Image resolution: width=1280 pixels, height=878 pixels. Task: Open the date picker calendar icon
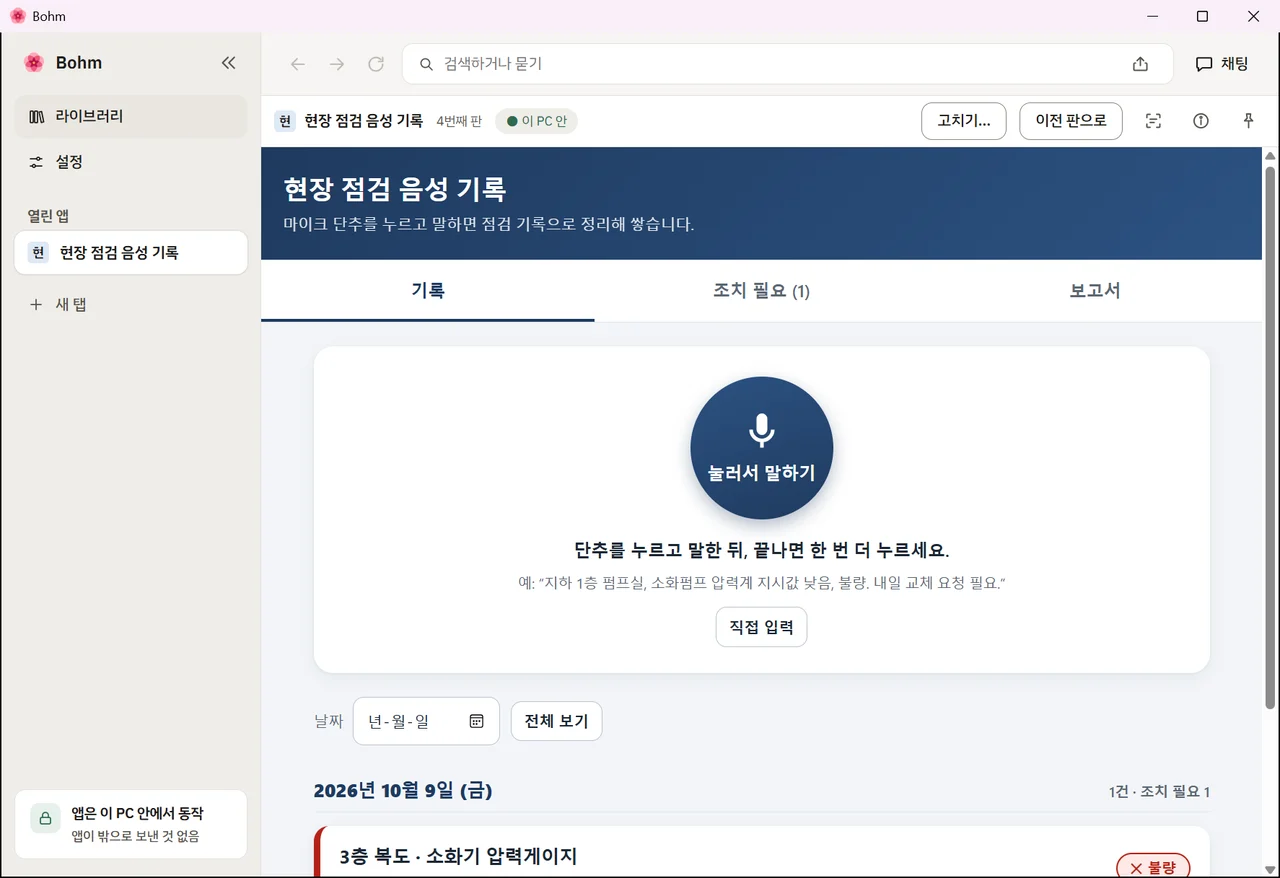(x=477, y=721)
